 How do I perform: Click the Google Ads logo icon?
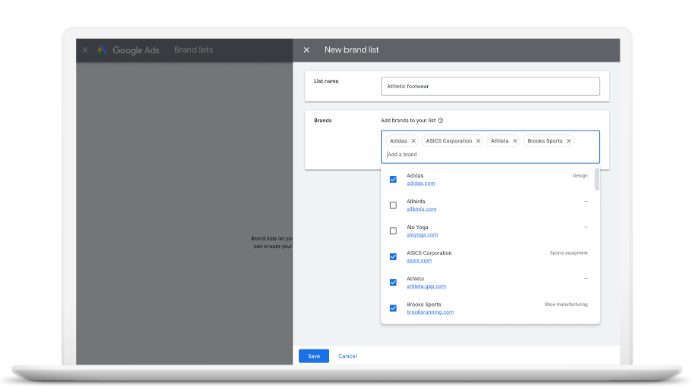pos(102,50)
